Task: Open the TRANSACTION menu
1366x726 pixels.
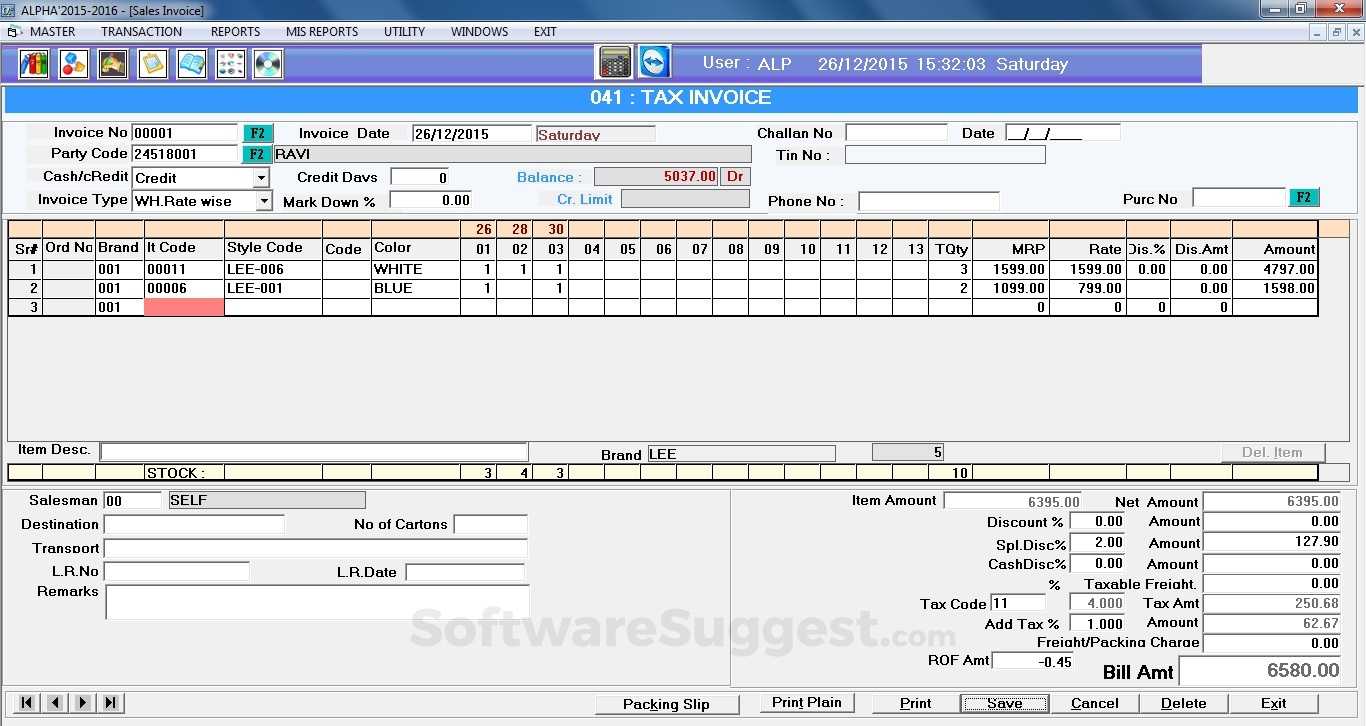Action: click(140, 31)
